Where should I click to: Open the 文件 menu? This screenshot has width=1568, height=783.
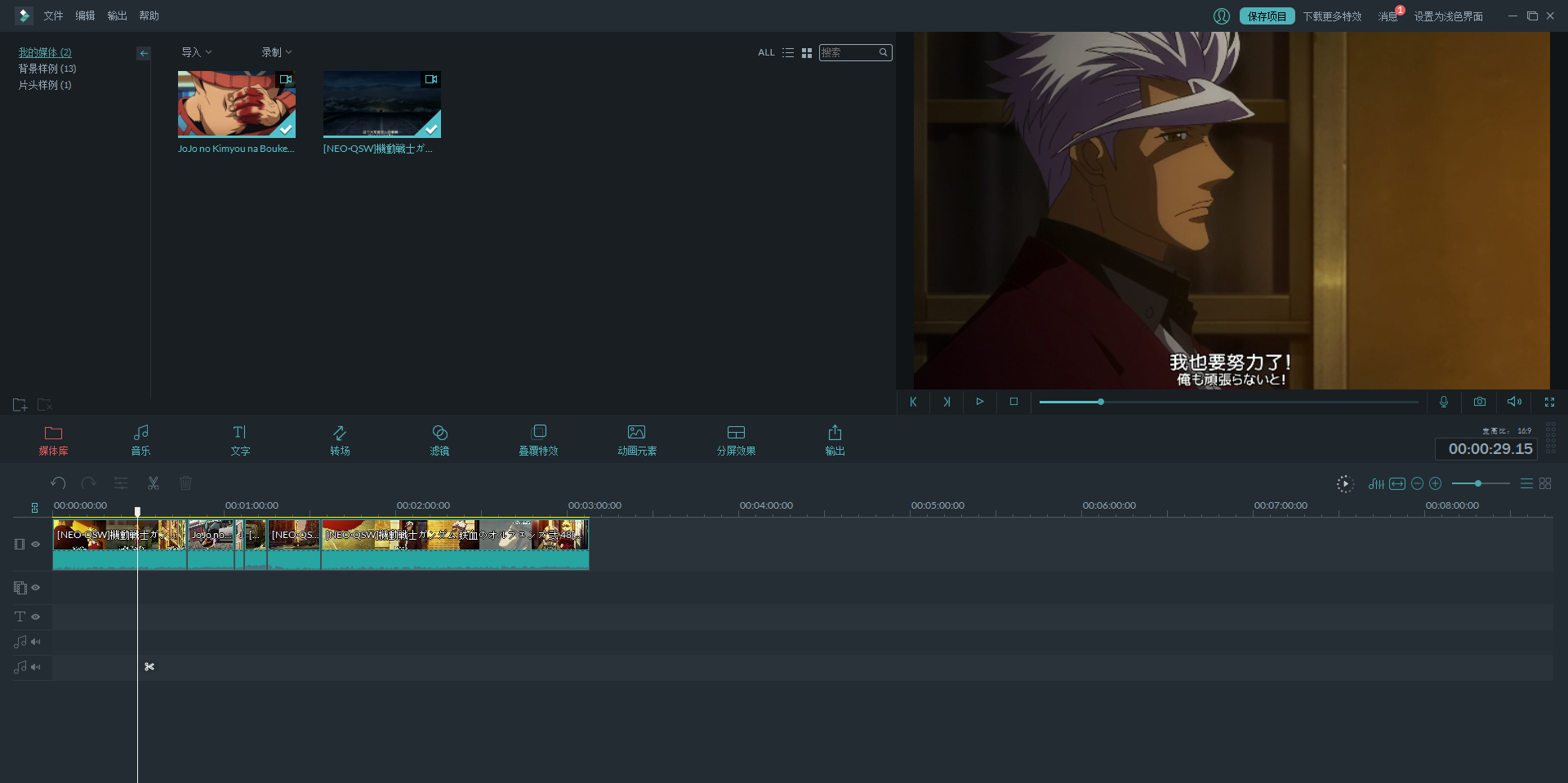[53, 16]
